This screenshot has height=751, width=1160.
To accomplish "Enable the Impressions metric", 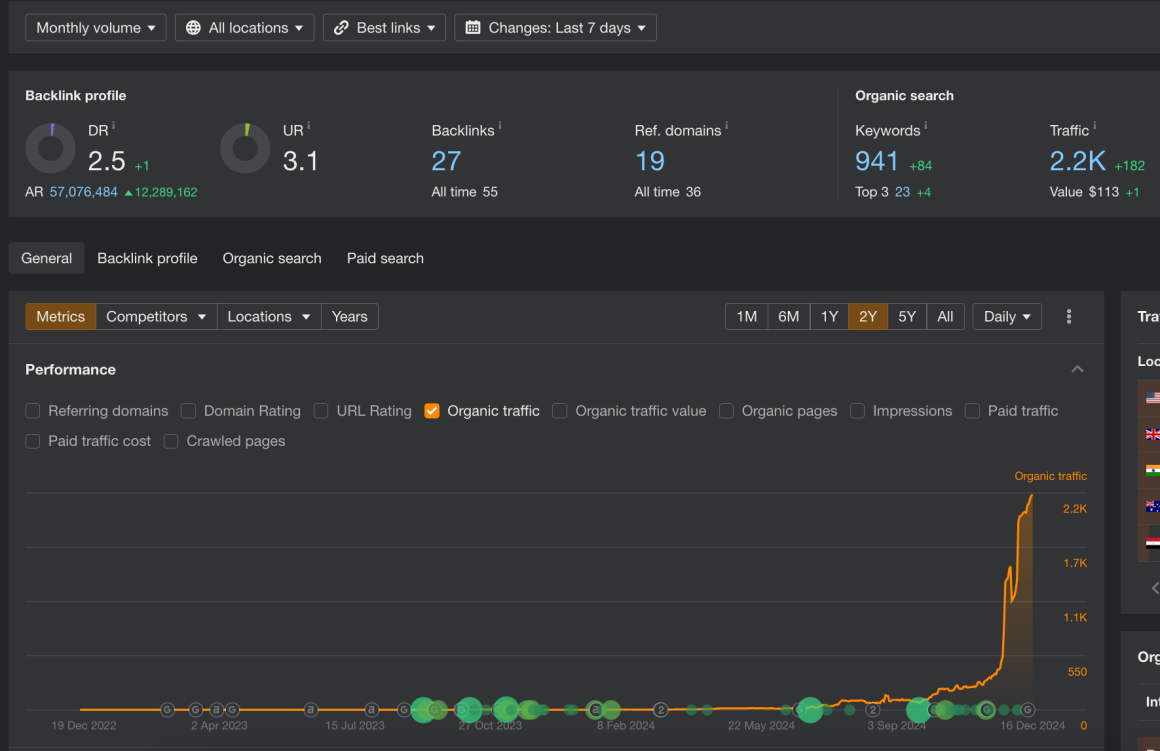I will point(857,410).
